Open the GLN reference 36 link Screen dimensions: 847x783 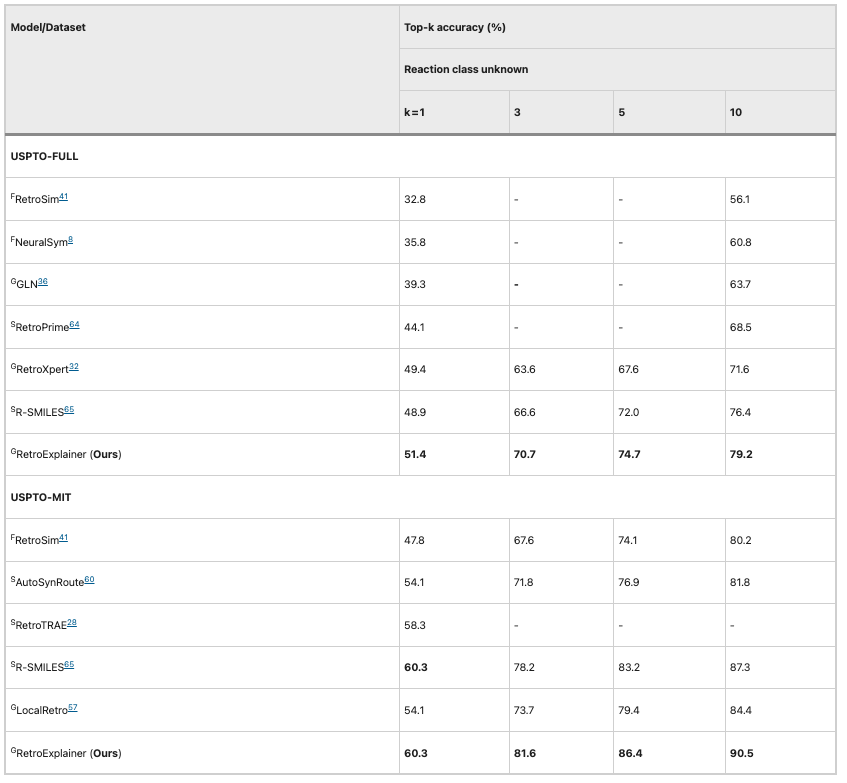tap(43, 282)
